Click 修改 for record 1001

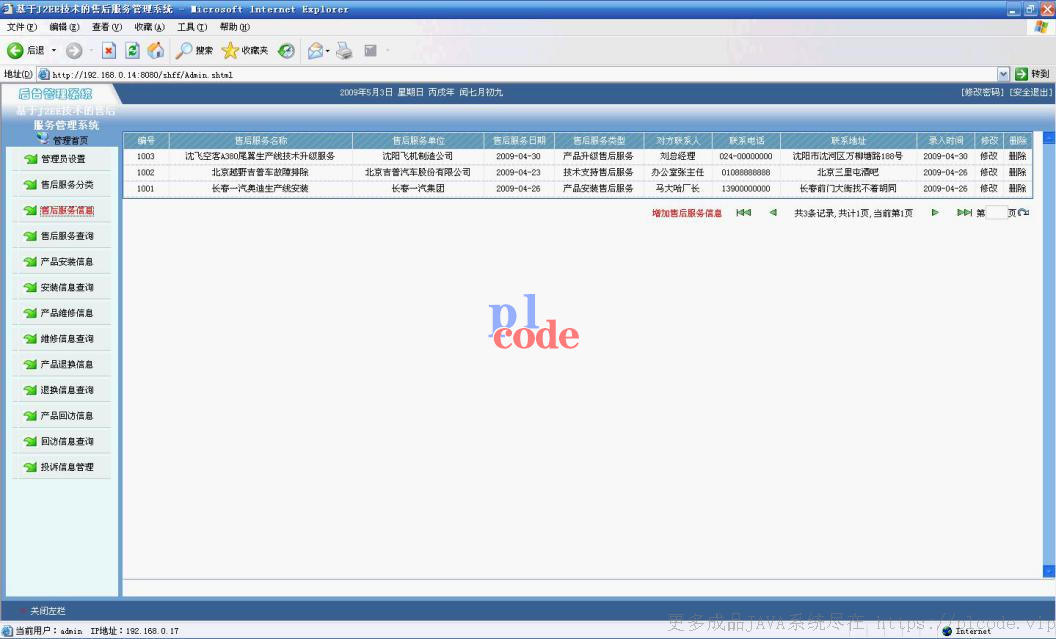click(x=988, y=189)
